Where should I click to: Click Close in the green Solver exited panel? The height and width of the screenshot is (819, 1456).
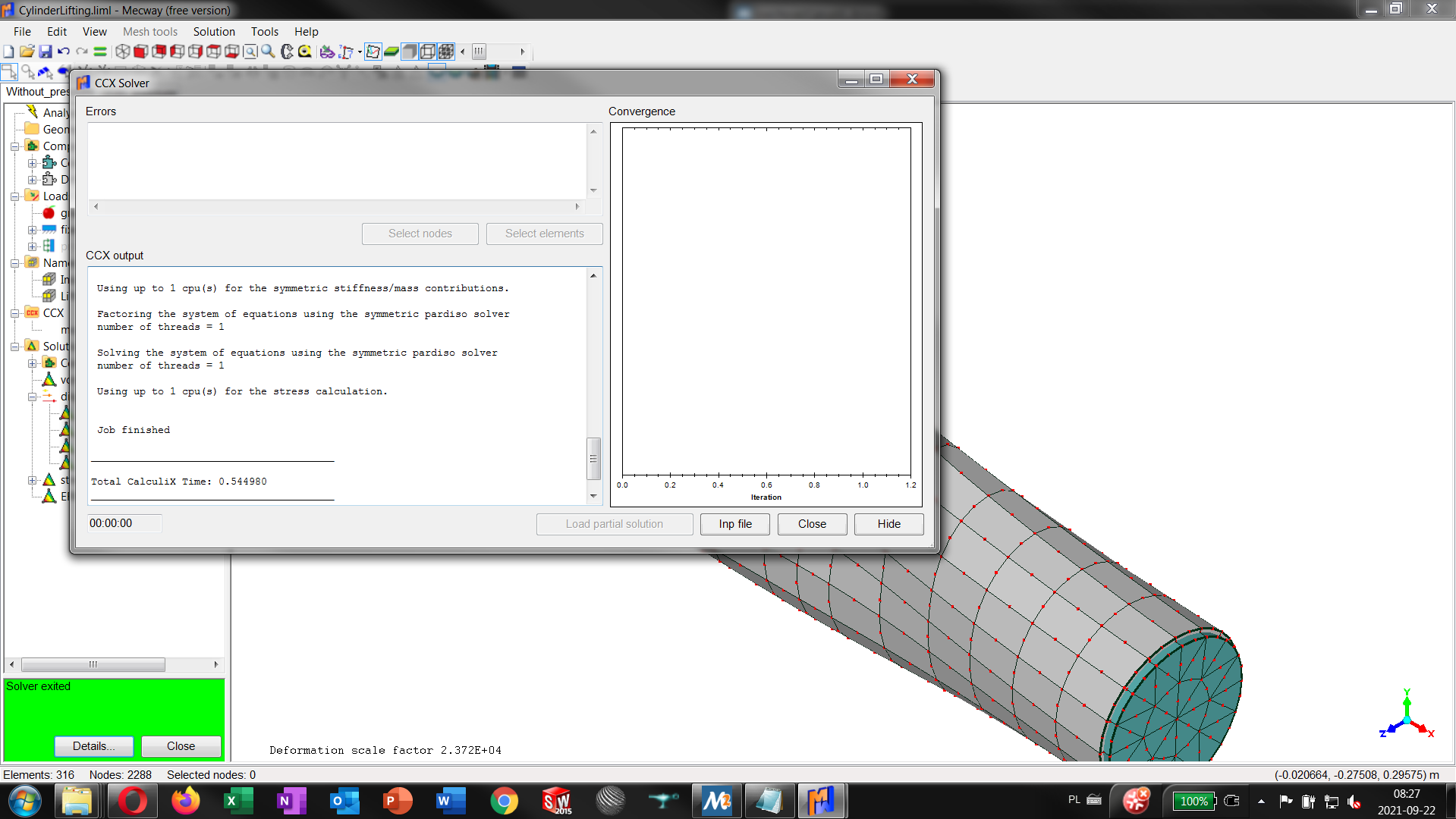pyautogui.click(x=181, y=746)
